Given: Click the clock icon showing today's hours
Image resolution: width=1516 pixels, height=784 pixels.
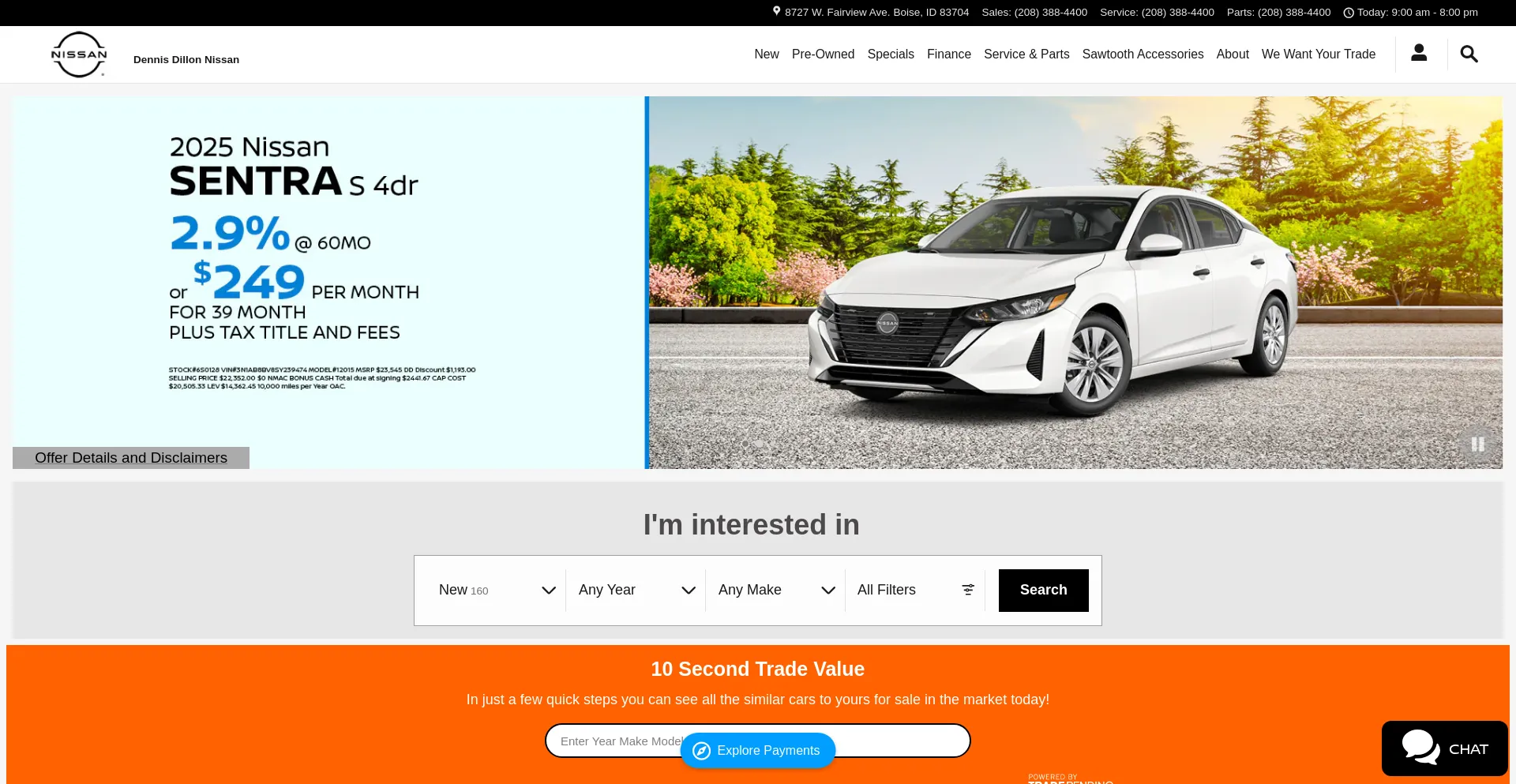Looking at the screenshot, I should [x=1348, y=12].
